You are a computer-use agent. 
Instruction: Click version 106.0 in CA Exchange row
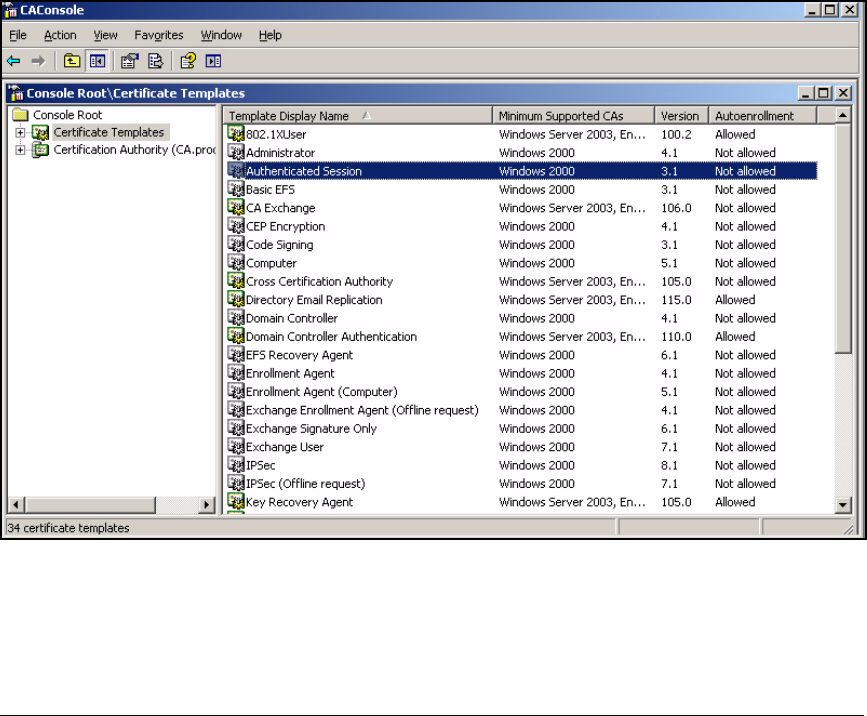(x=676, y=208)
